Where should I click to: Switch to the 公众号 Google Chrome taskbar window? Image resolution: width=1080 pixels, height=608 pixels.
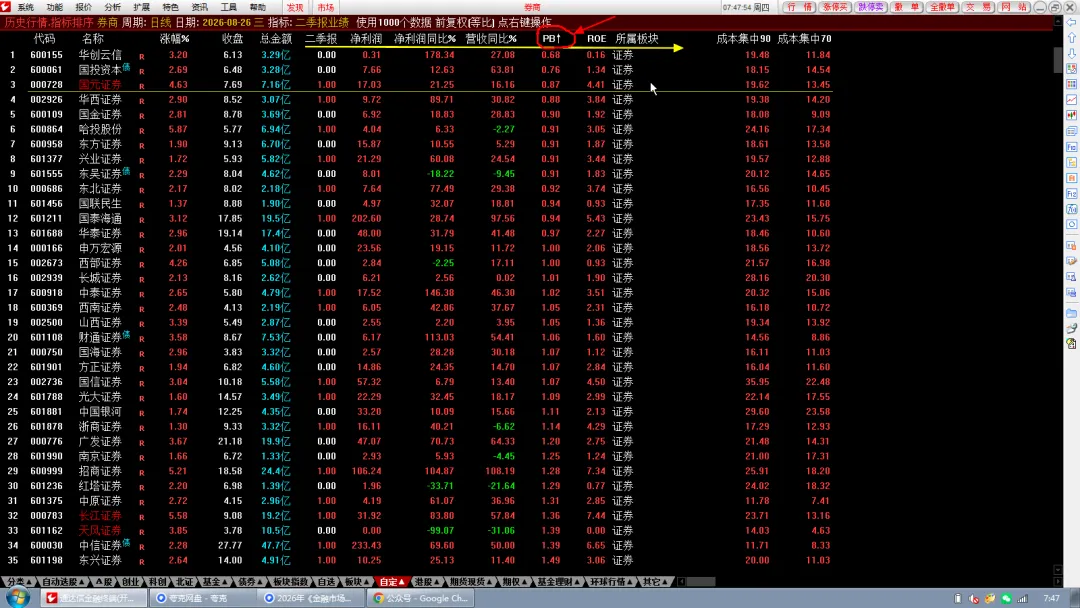tap(422, 598)
